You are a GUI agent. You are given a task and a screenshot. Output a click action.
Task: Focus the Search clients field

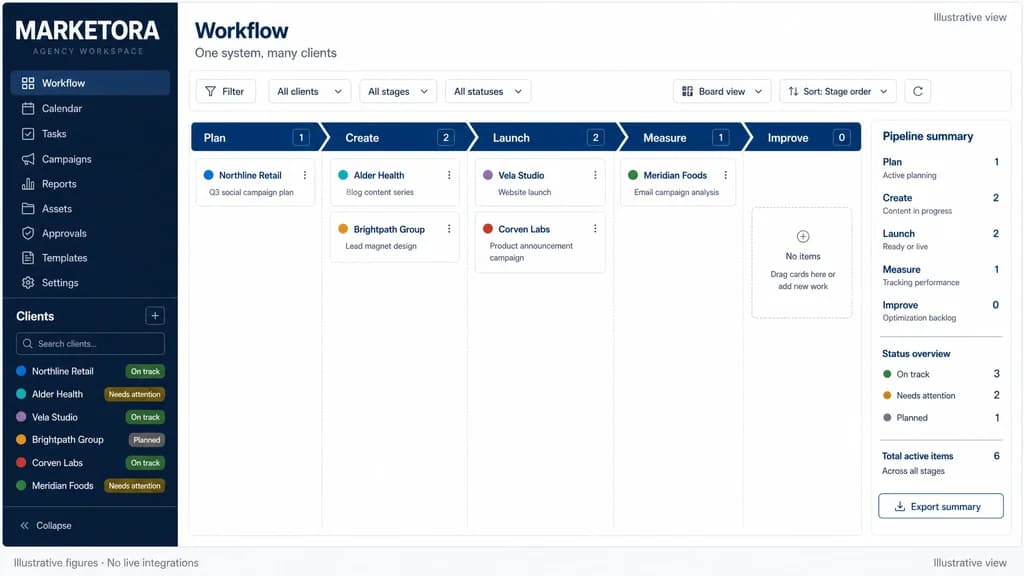[90, 344]
